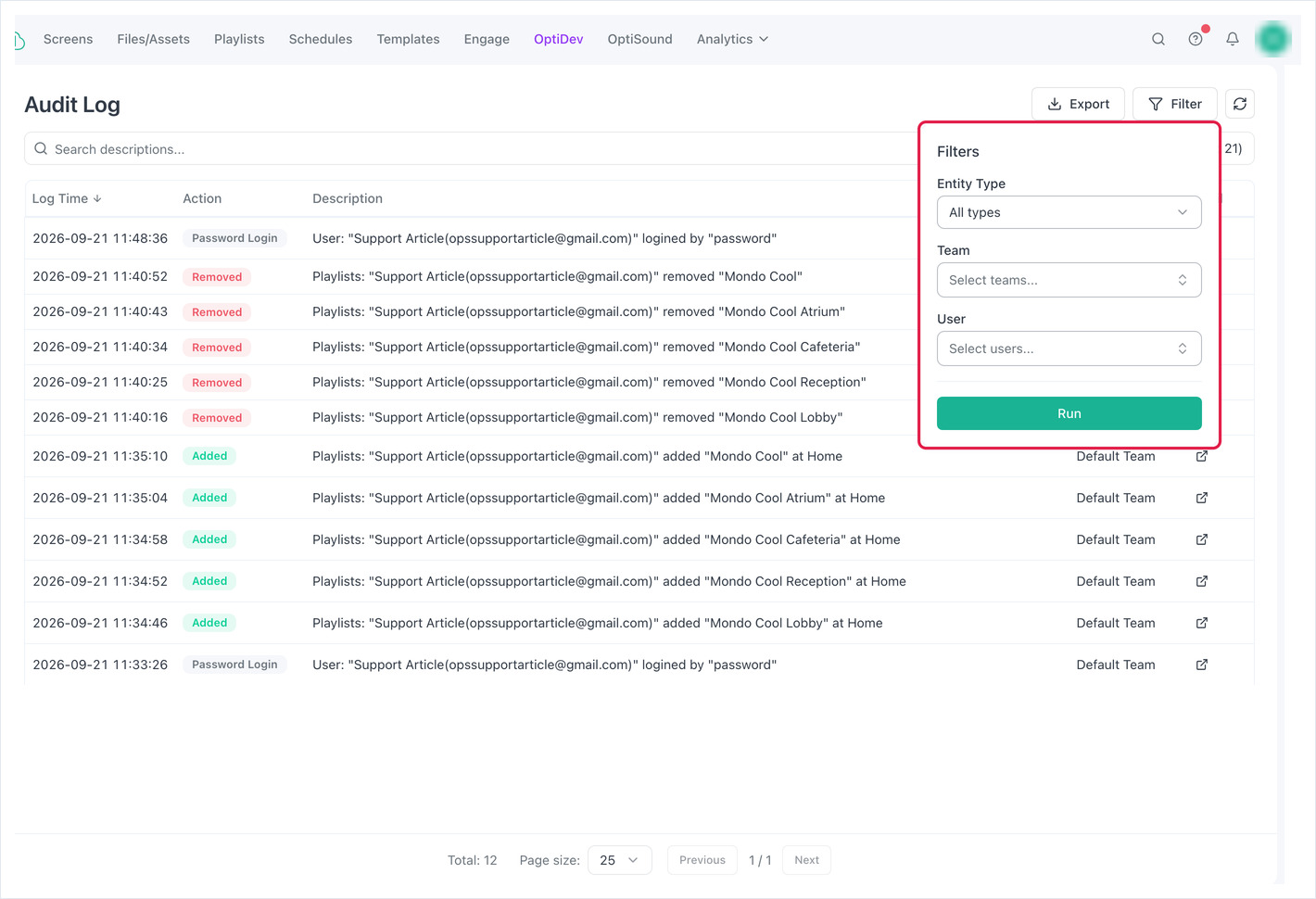
Task: Click Added badge at 11:35:10
Action: 209,456
